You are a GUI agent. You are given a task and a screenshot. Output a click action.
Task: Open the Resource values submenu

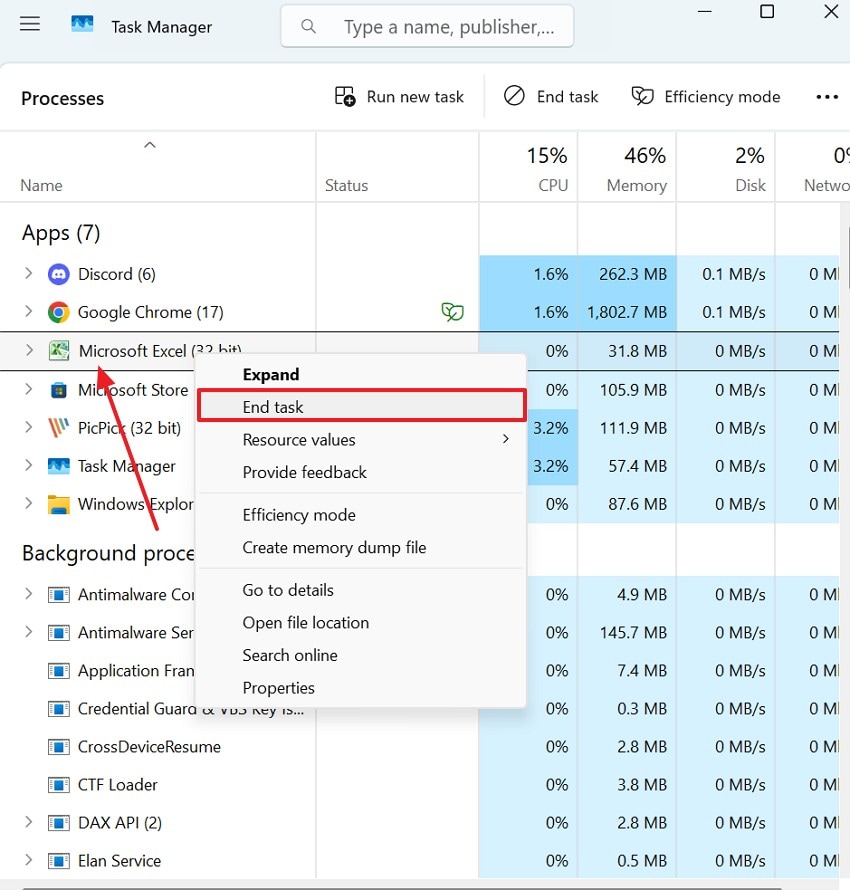pyautogui.click(x=299, y=439)
